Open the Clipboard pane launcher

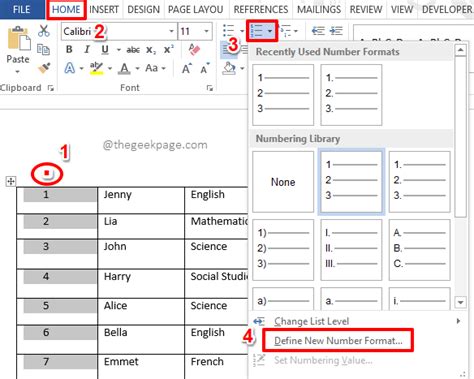[x=51, y=88]
